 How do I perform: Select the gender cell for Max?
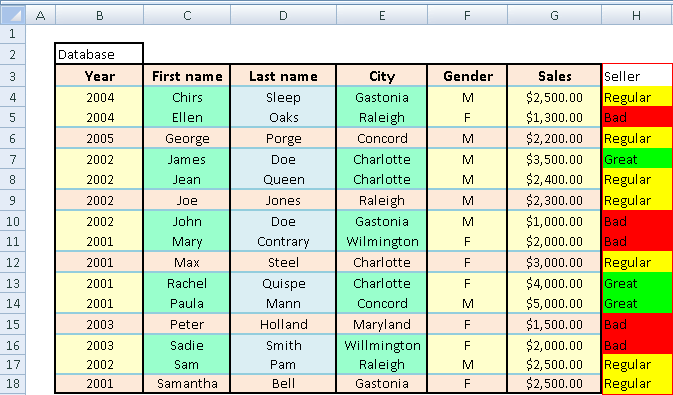(x=467, y=262)
